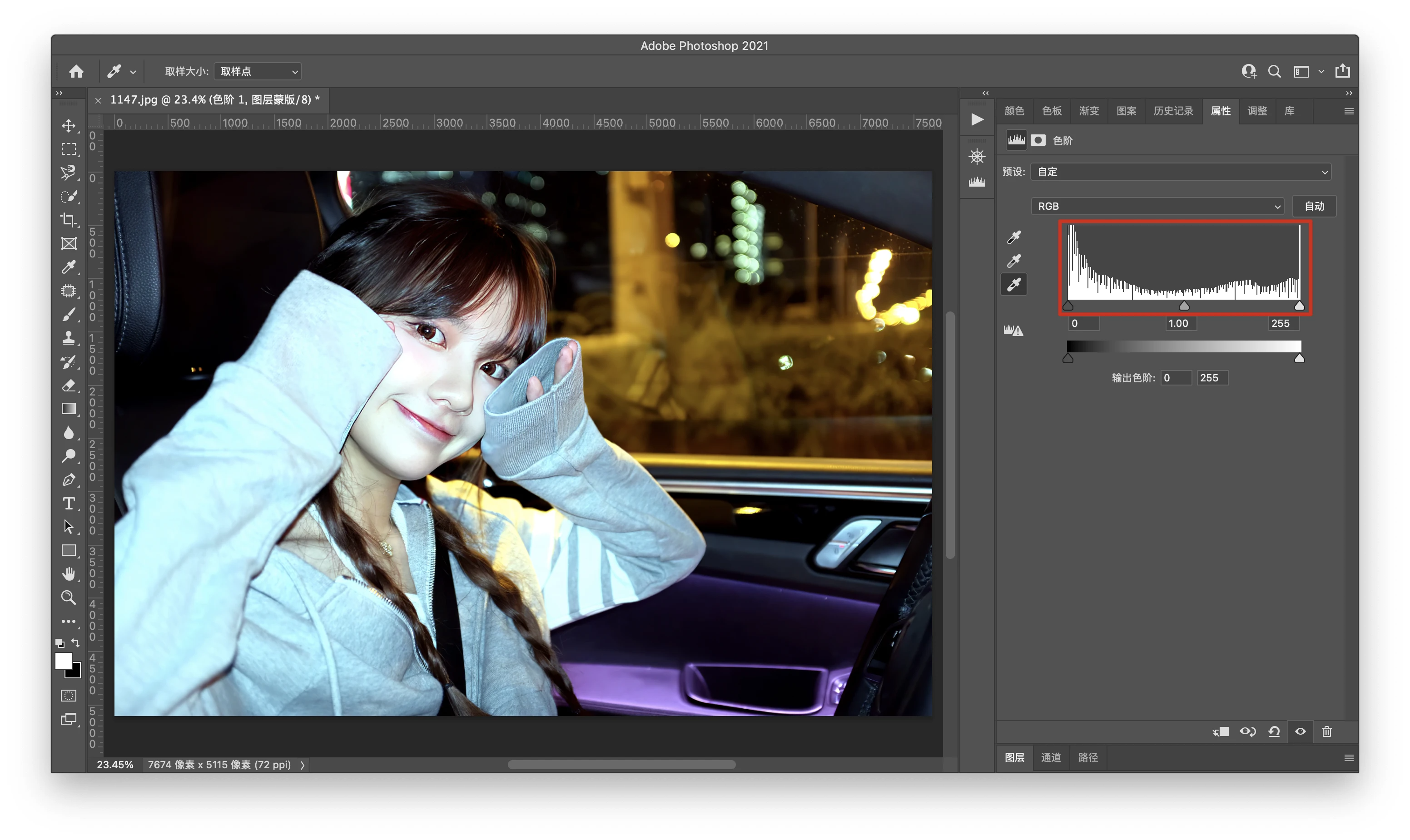Toggle quick mask mode
This screenshot has width=1410, height=840.
[69, 696]
